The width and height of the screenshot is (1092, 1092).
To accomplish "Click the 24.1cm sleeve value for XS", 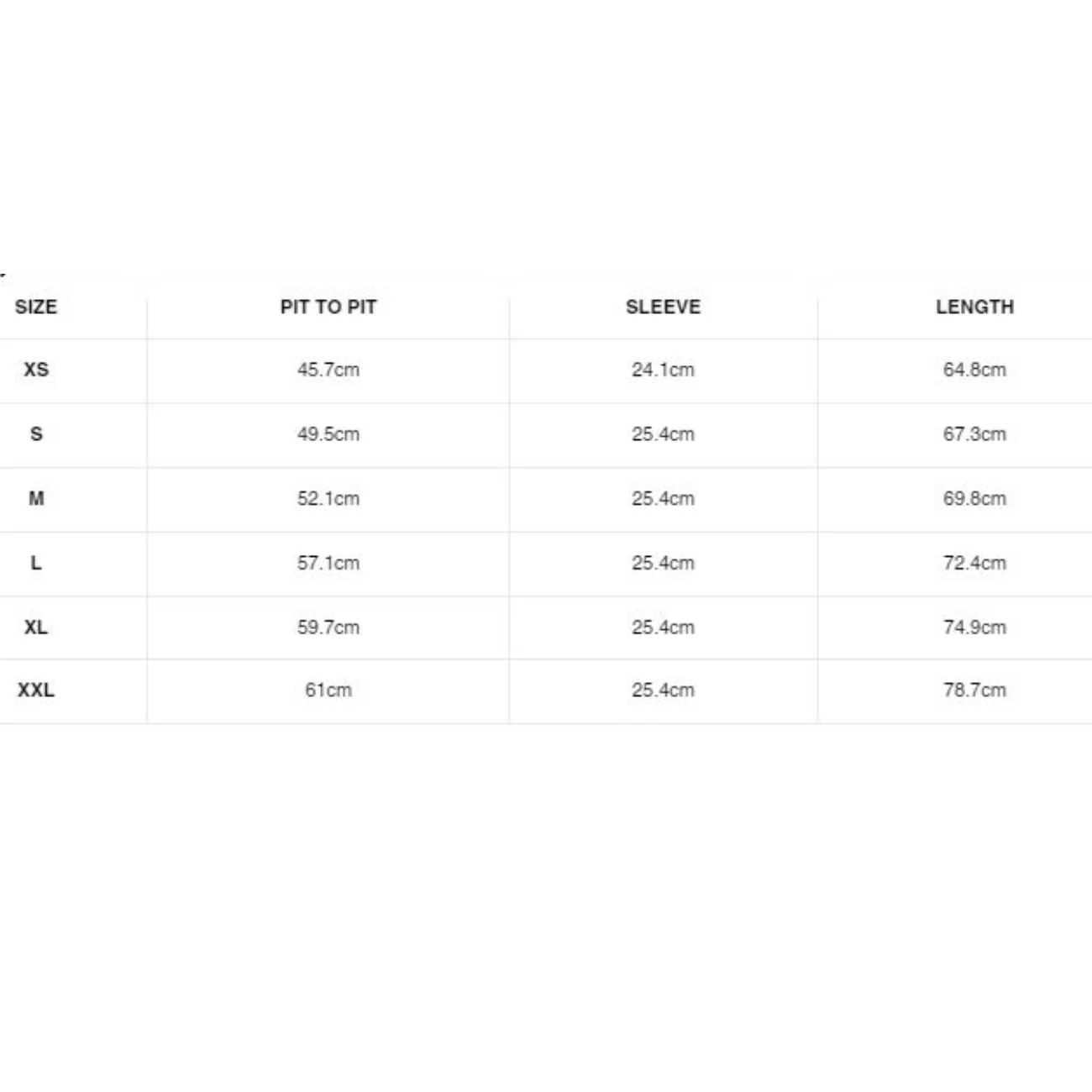I will tap(663, 370).
